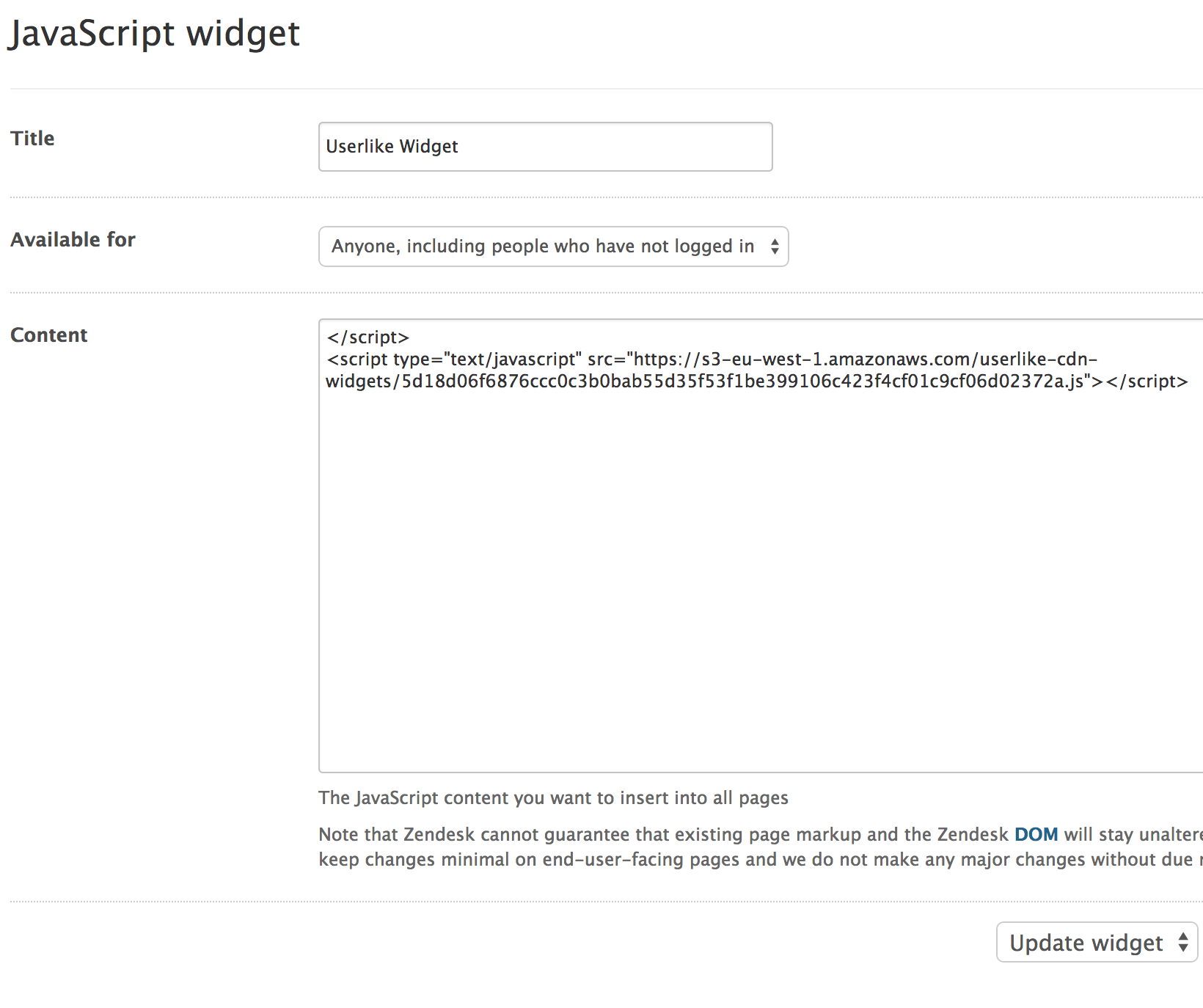Click the JavaScript widget page heading

154,34
